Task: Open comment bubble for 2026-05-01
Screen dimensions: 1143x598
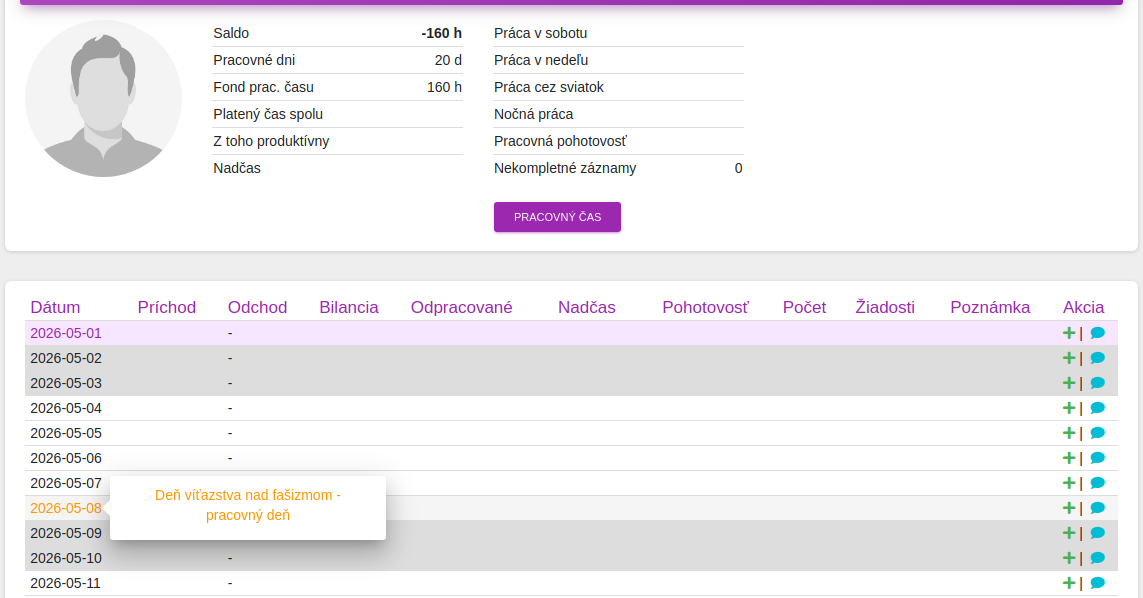Action: [x=1097, y=333]
